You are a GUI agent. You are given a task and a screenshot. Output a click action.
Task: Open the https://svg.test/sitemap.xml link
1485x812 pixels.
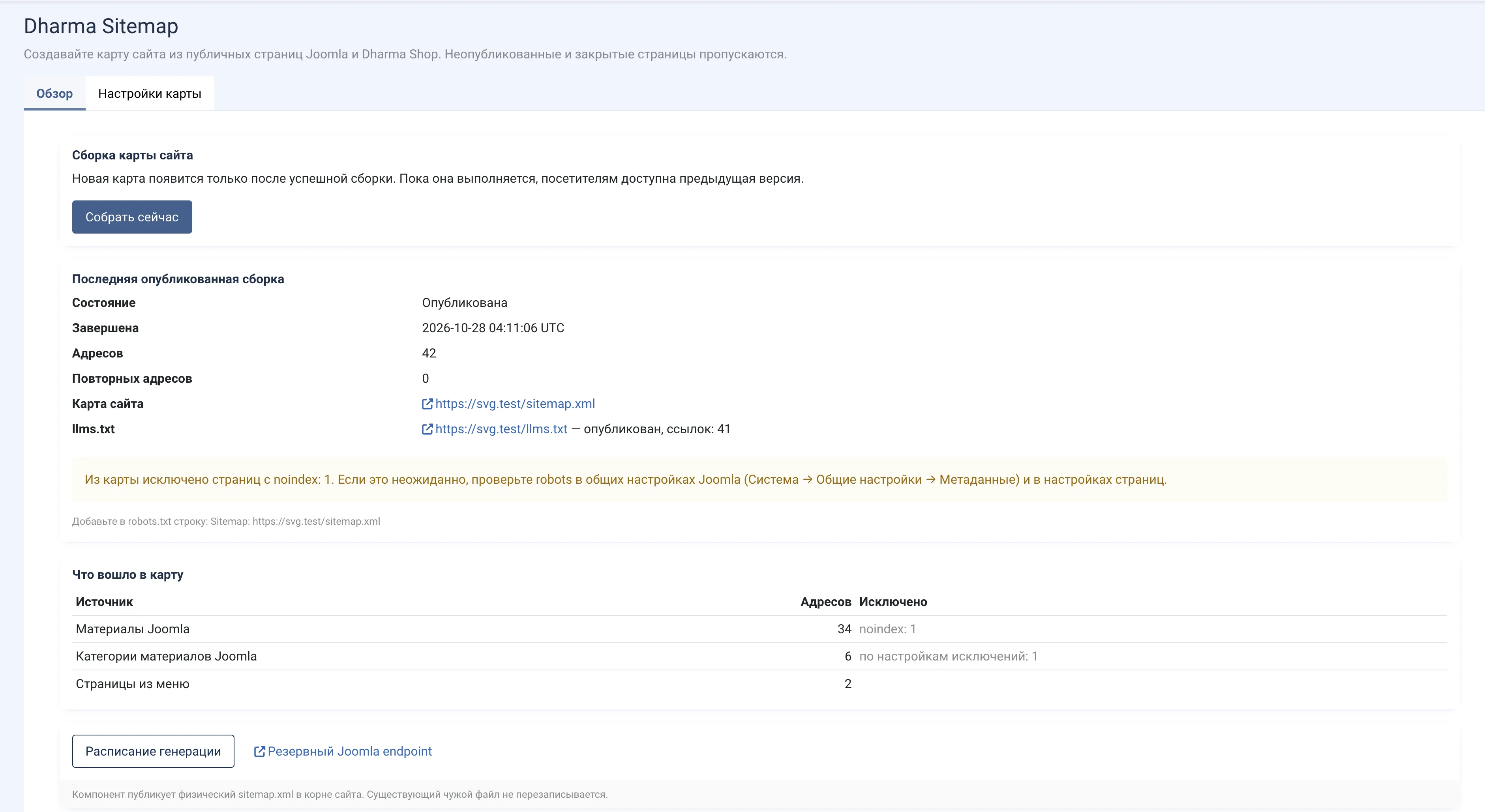[515, 403]
